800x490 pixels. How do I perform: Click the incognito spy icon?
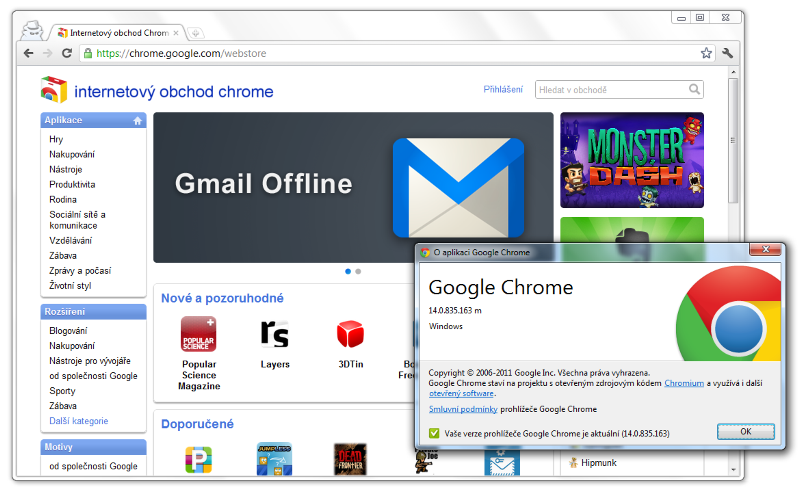click(x=33, y=30)
